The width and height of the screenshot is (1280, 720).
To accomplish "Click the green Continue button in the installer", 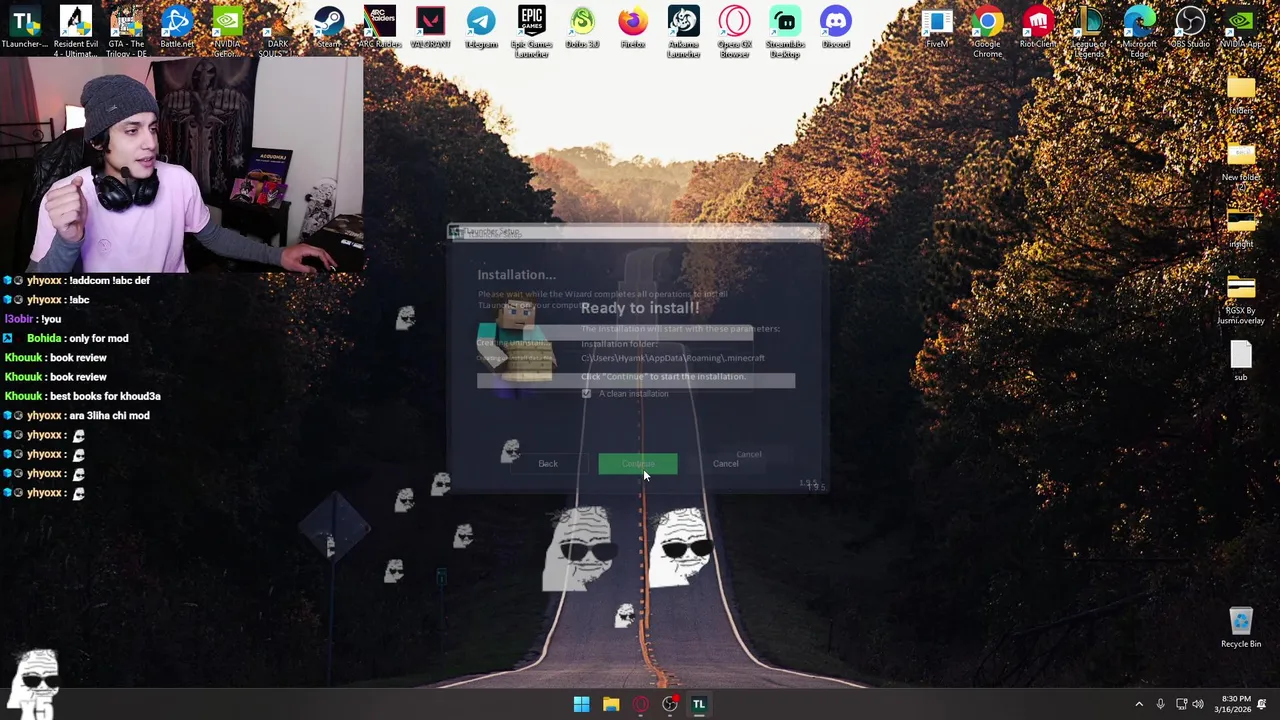I will tap(637, 464).
